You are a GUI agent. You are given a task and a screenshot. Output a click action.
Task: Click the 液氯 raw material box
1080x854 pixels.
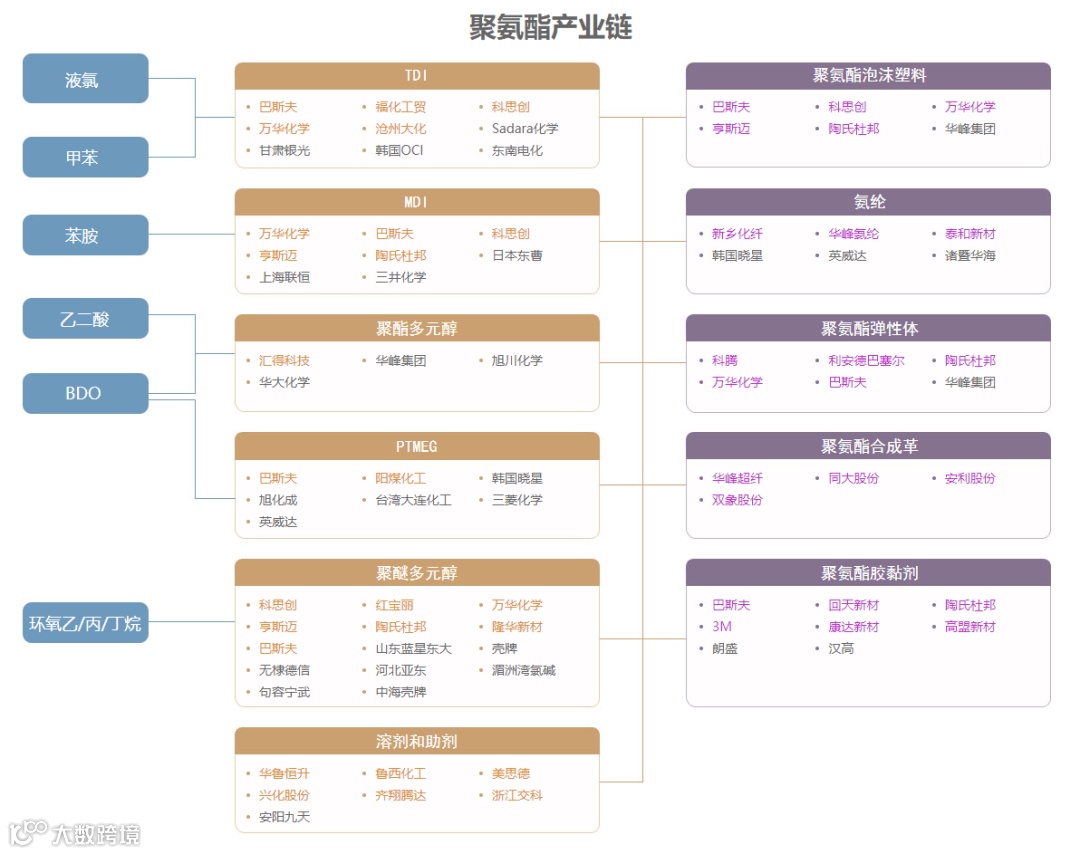point(85,79)
